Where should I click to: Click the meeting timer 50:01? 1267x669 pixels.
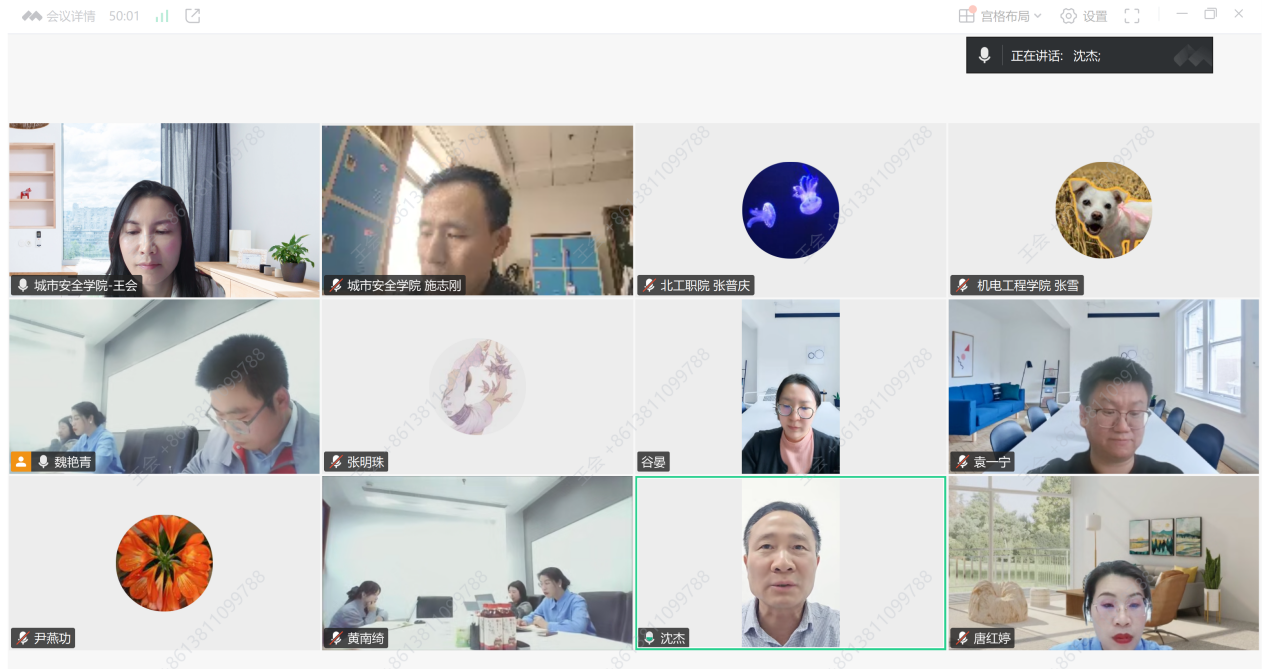pyautogui.click(x=124, y=16)
